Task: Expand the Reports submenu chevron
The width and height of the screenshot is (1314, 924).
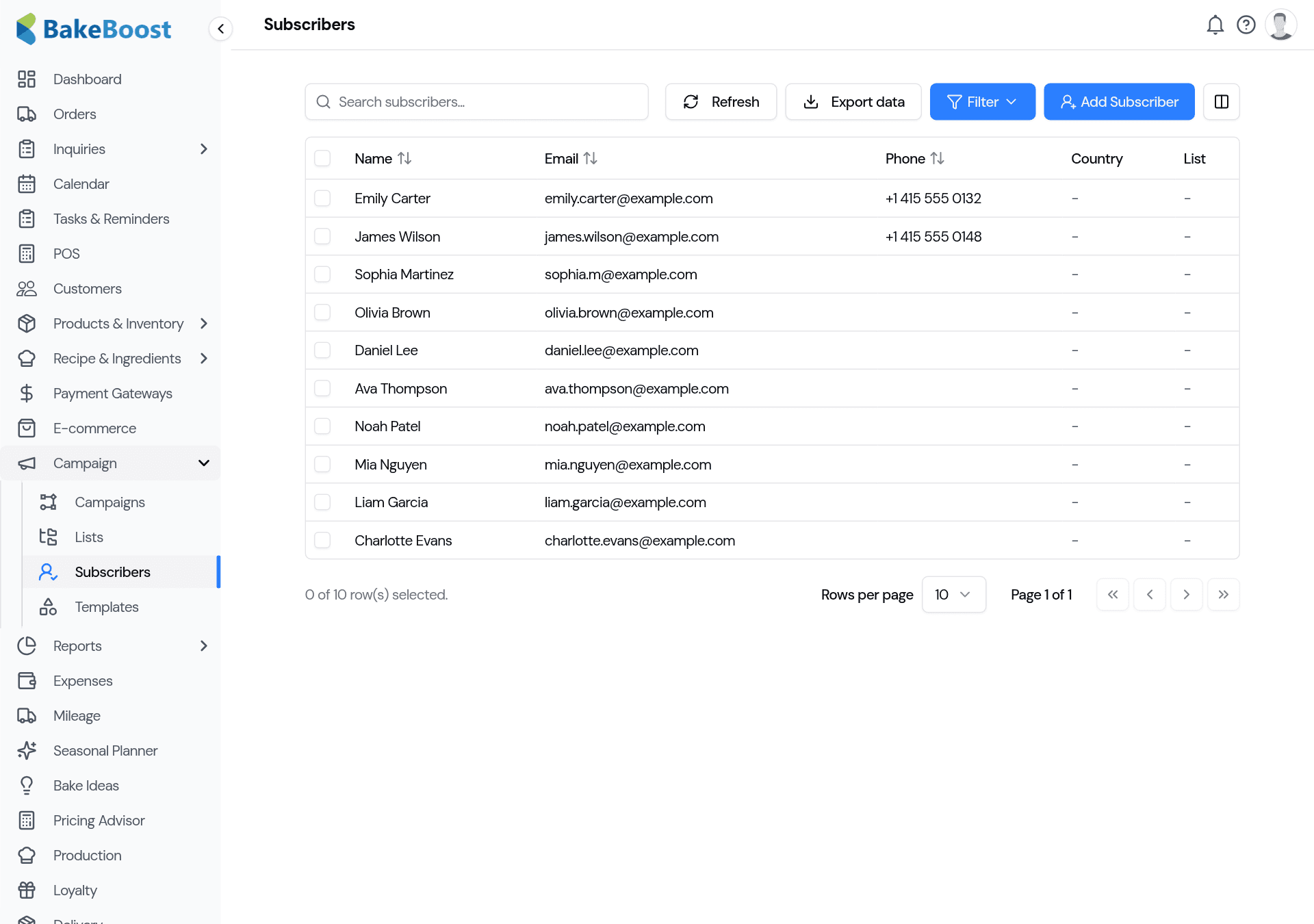Action: (x=203, y=646)
